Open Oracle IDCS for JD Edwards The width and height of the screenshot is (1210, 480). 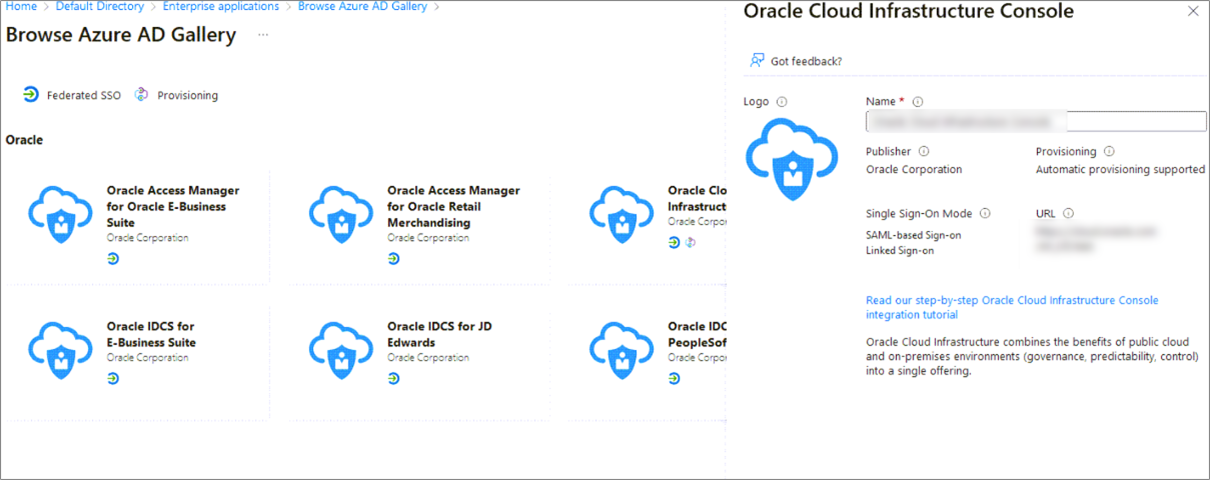(x=440, y=334)
